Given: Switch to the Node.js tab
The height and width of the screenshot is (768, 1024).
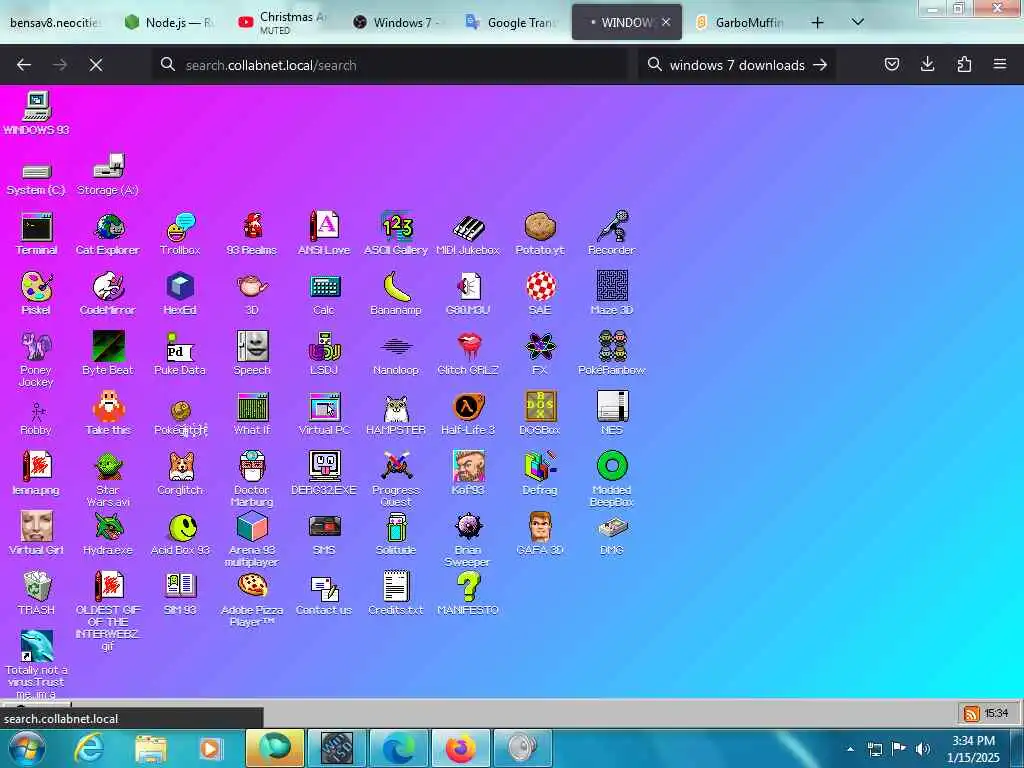Looking at the screenshot, I should click(170, 22).
